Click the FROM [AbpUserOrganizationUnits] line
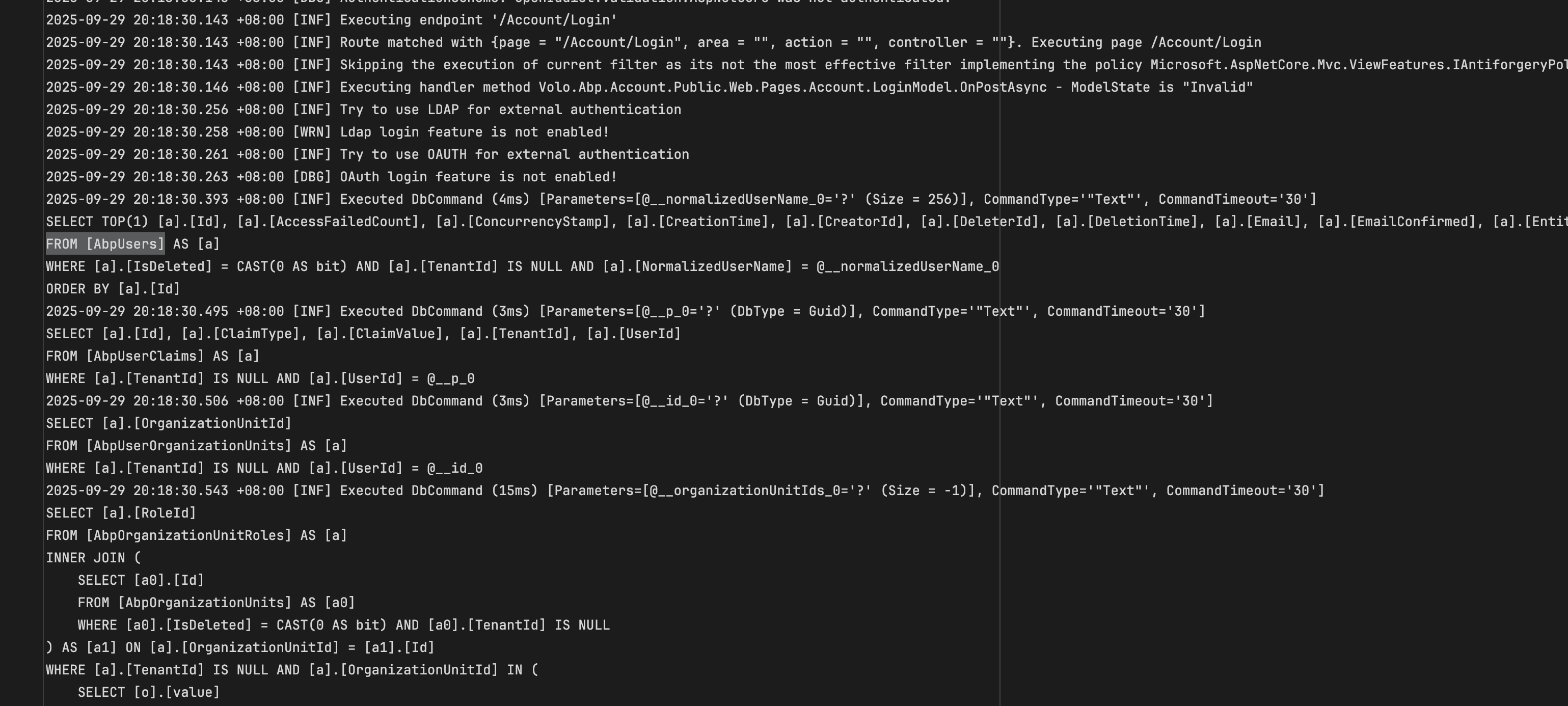The image size is (1568, 706). (x=196, y=446)
